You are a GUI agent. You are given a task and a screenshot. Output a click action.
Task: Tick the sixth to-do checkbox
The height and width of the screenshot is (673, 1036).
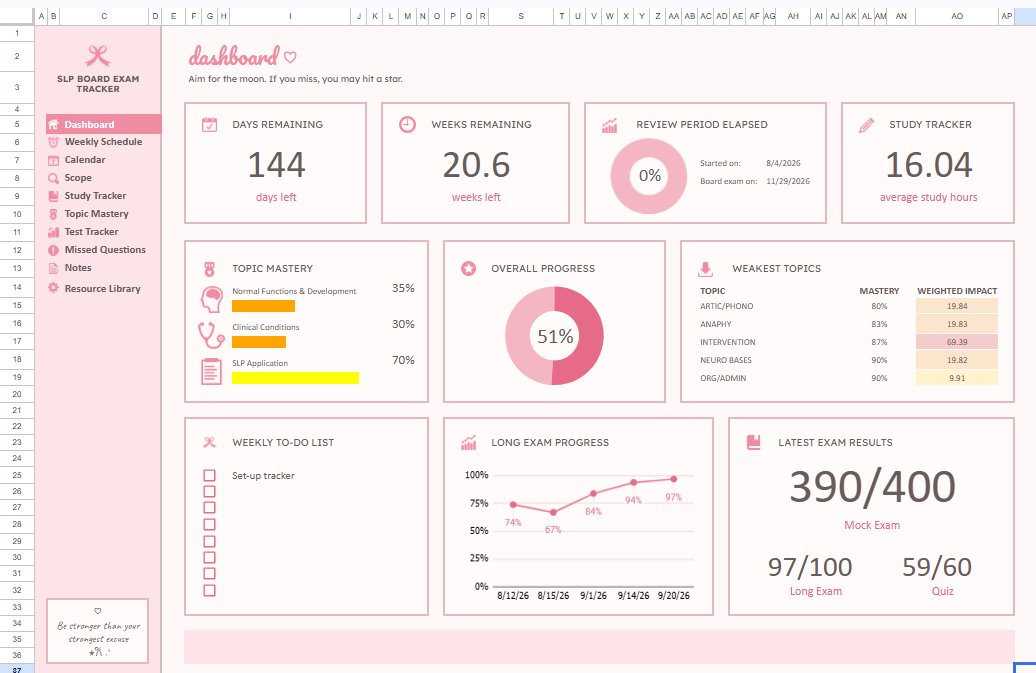pos(209,557)
